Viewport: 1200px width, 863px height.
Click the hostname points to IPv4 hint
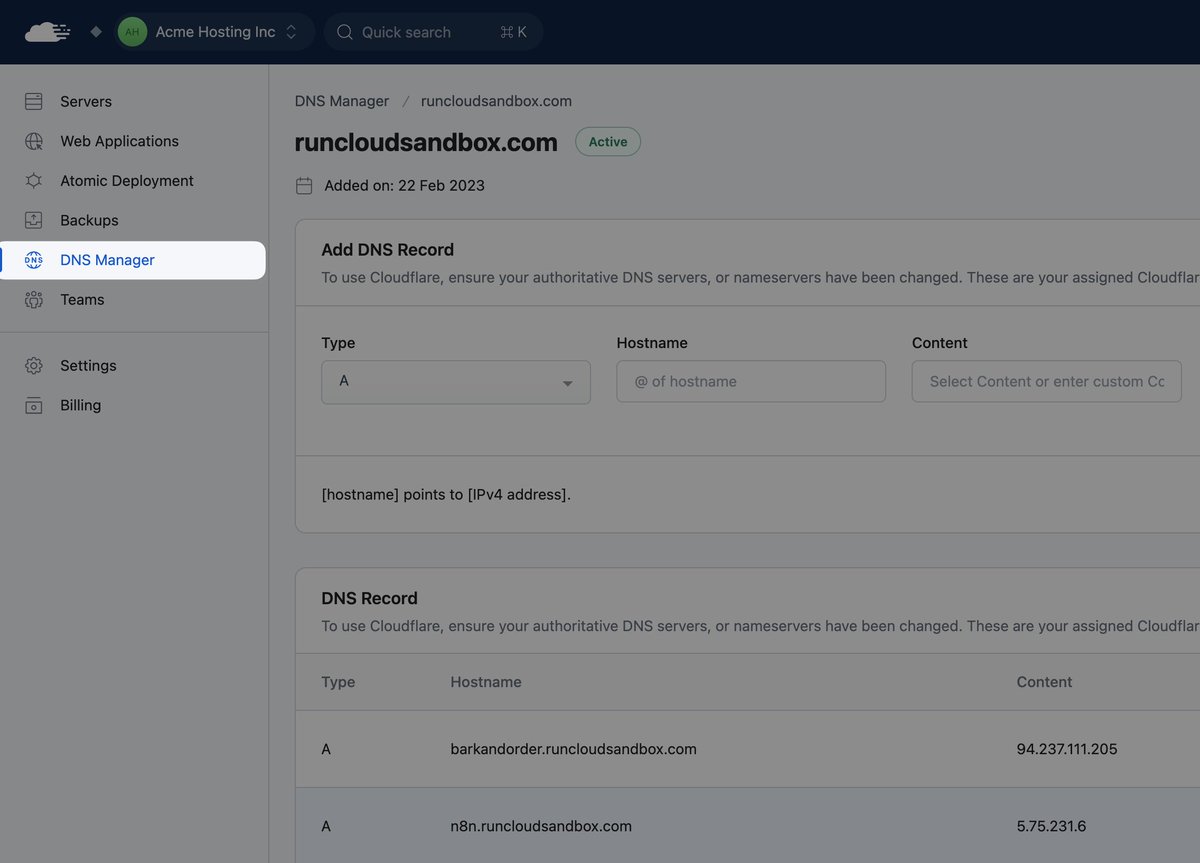pyautogui.click(x=446, y=495)
